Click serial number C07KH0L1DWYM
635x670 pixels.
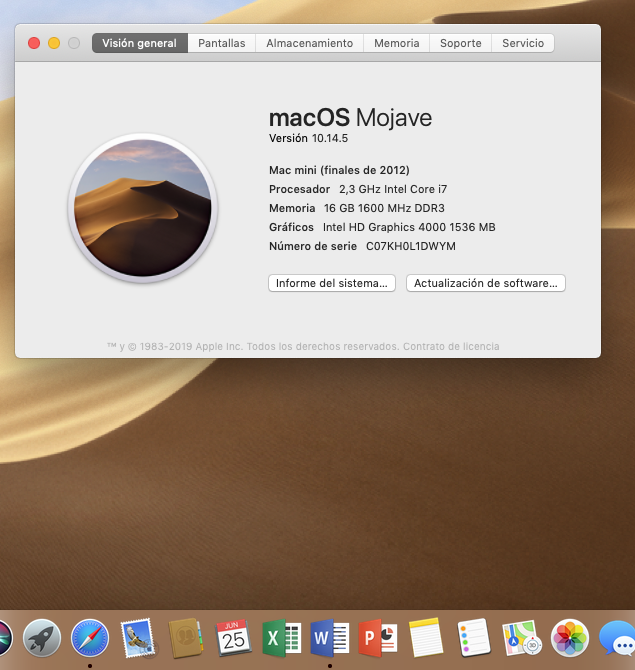[411, 247]
